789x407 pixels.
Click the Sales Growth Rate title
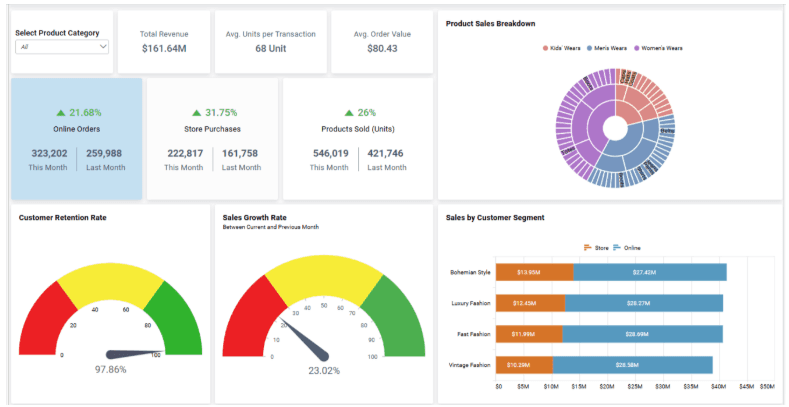255,218
